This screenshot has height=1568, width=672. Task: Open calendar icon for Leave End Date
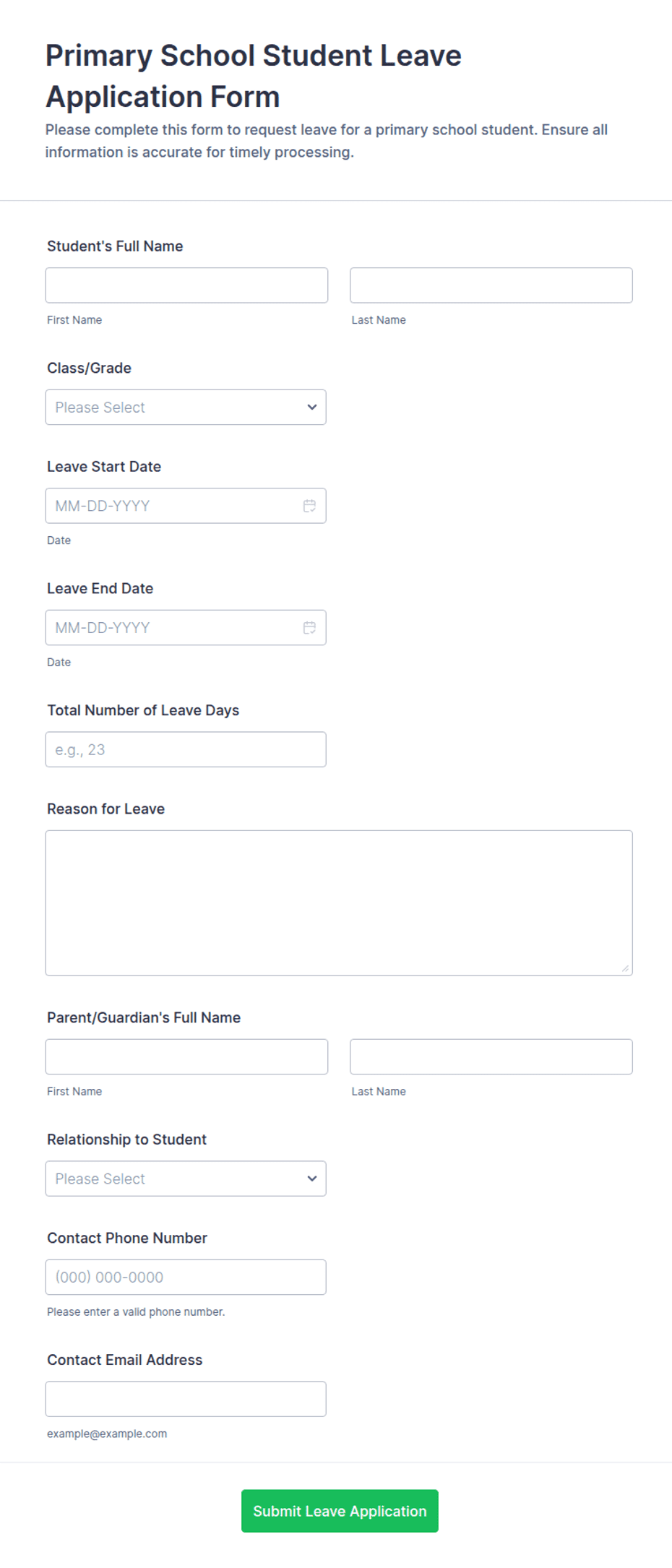[x=309, y=627]
